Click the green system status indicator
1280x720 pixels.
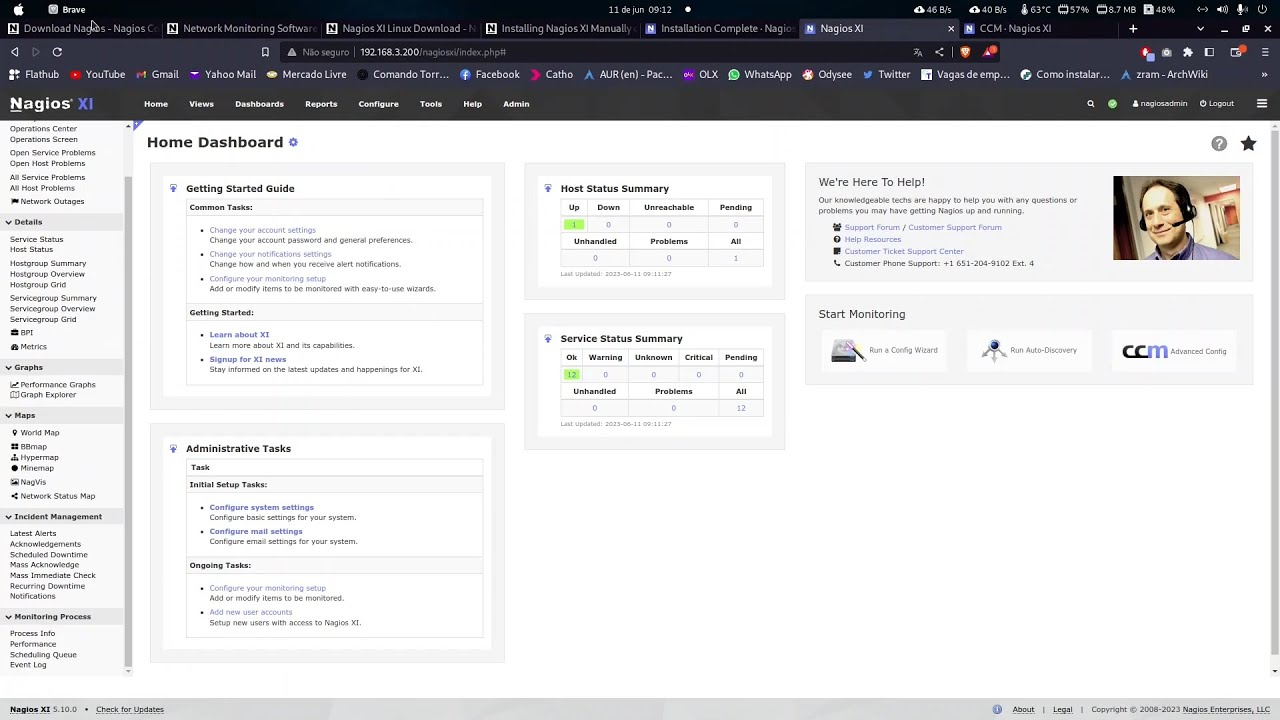(x=1112, y=104)
